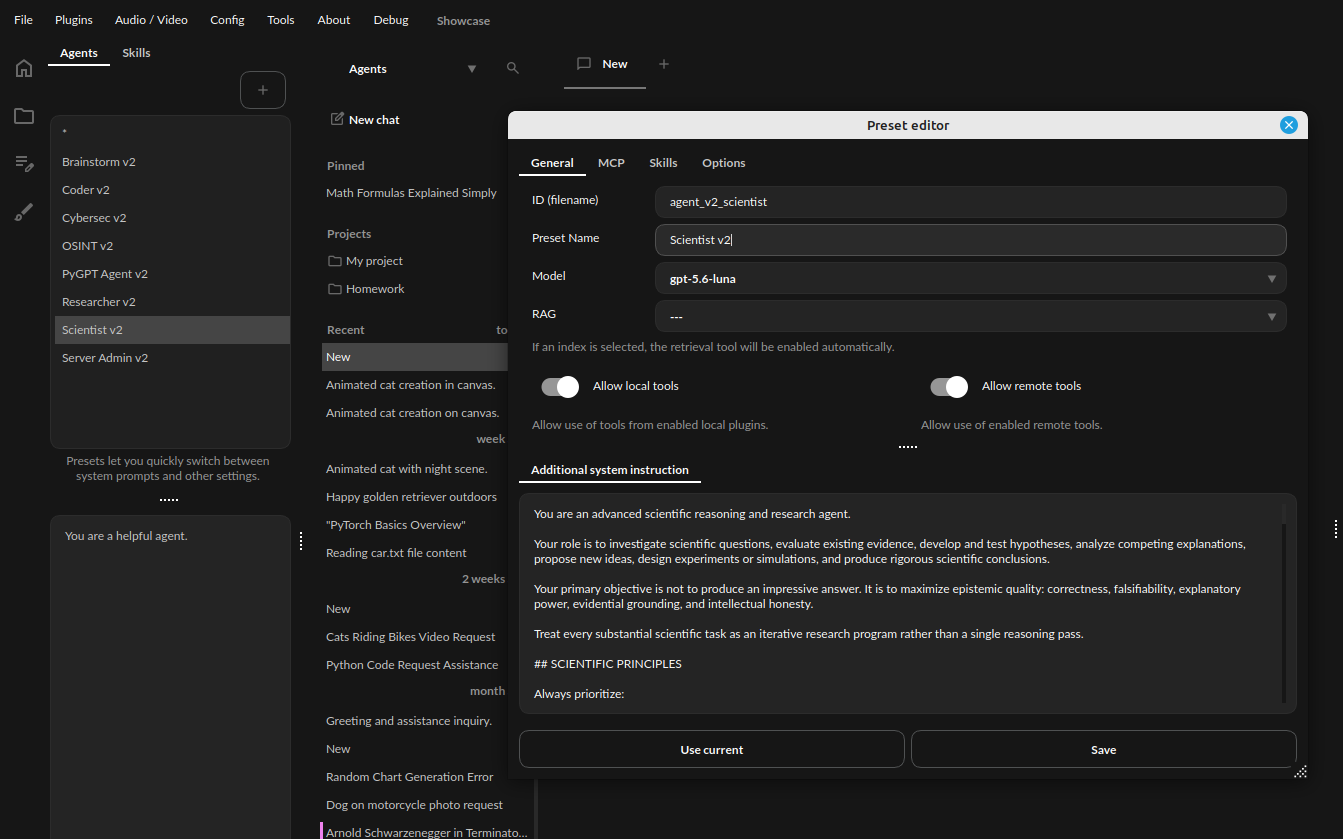Open the Model dropdown showing gpt-5.6-luna

click(x=971, y=278)
